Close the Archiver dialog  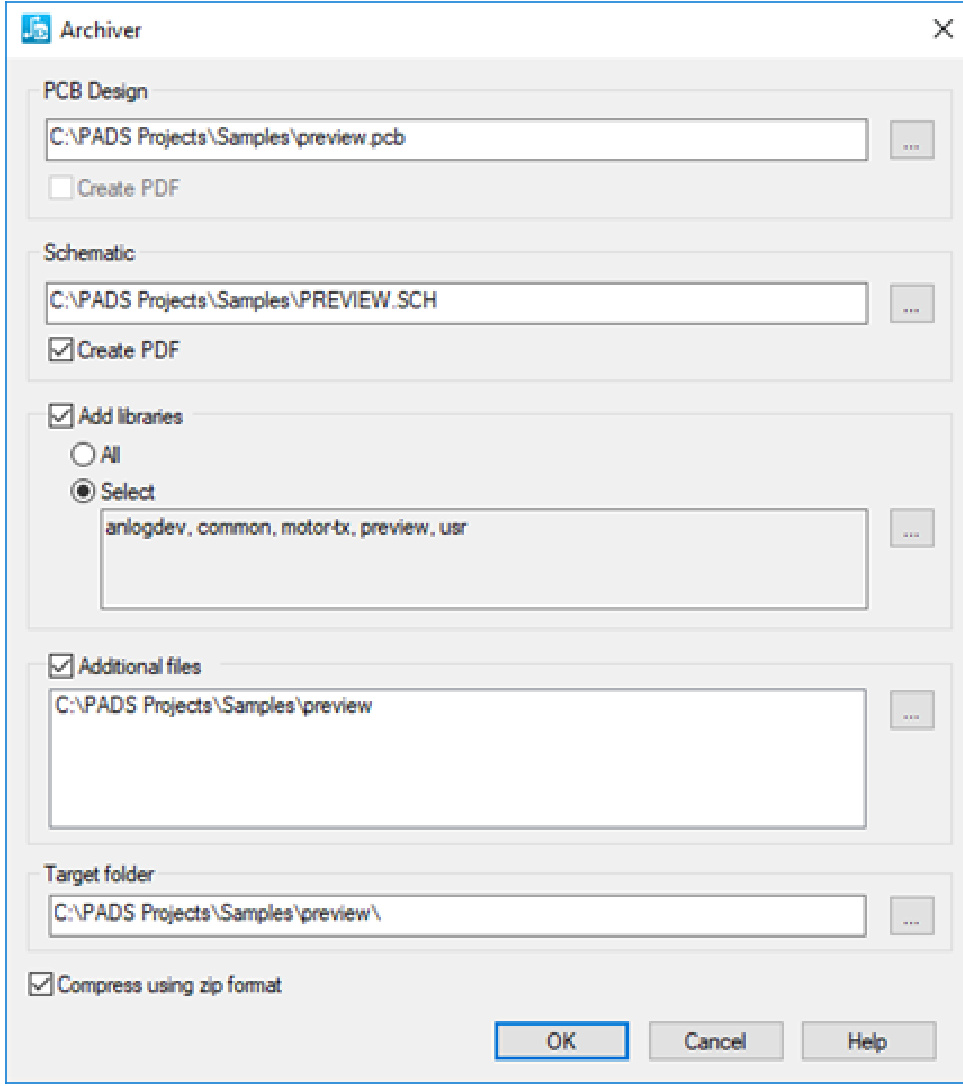tap(942, 29)
